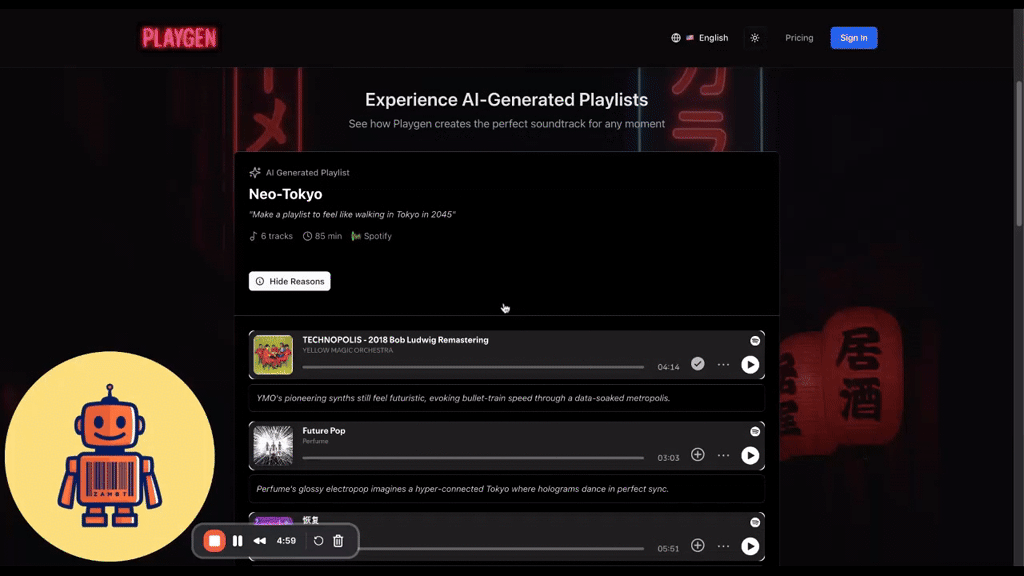Click the PLAYGEN neon logo

click(x=179, y=38)
